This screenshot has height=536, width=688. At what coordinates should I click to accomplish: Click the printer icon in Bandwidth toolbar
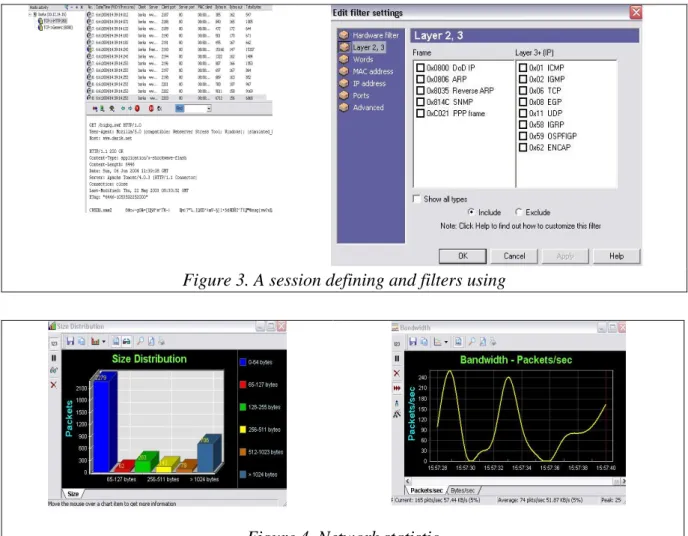coord(493,342)
